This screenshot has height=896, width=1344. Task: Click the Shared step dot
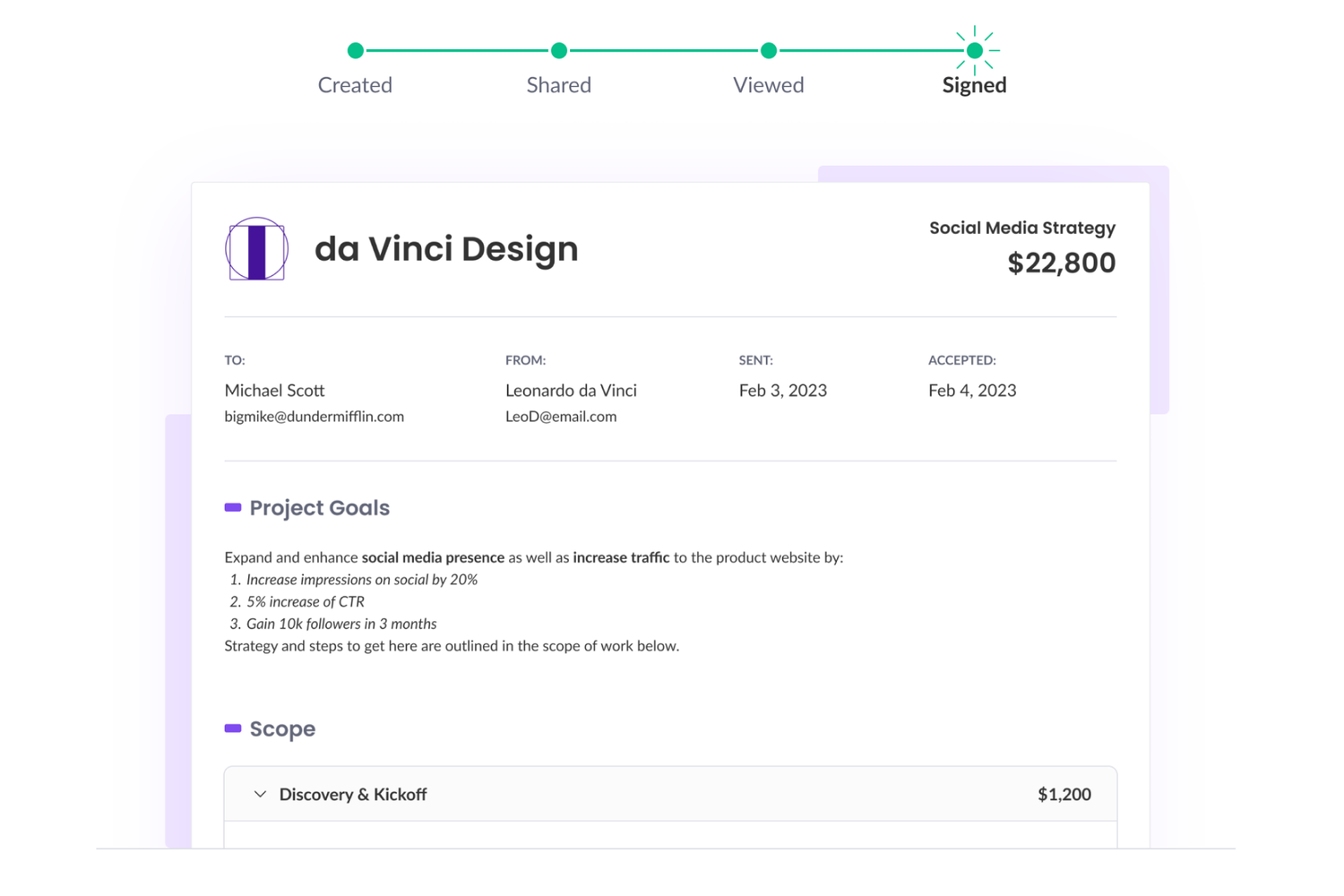coord(559,51)
